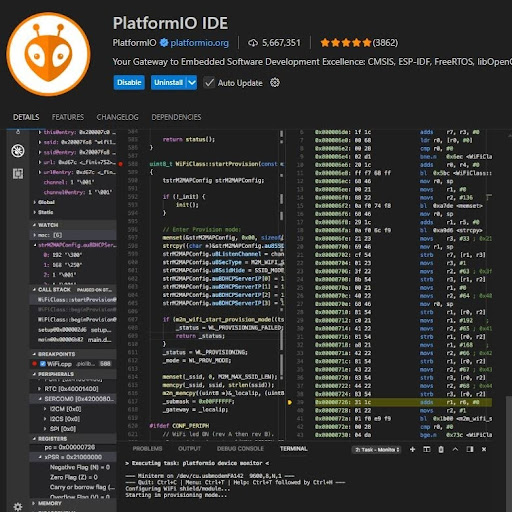Toggle Auto Update checkbox
The height and width of the screenshot is (512, 512).
(209, 83)
